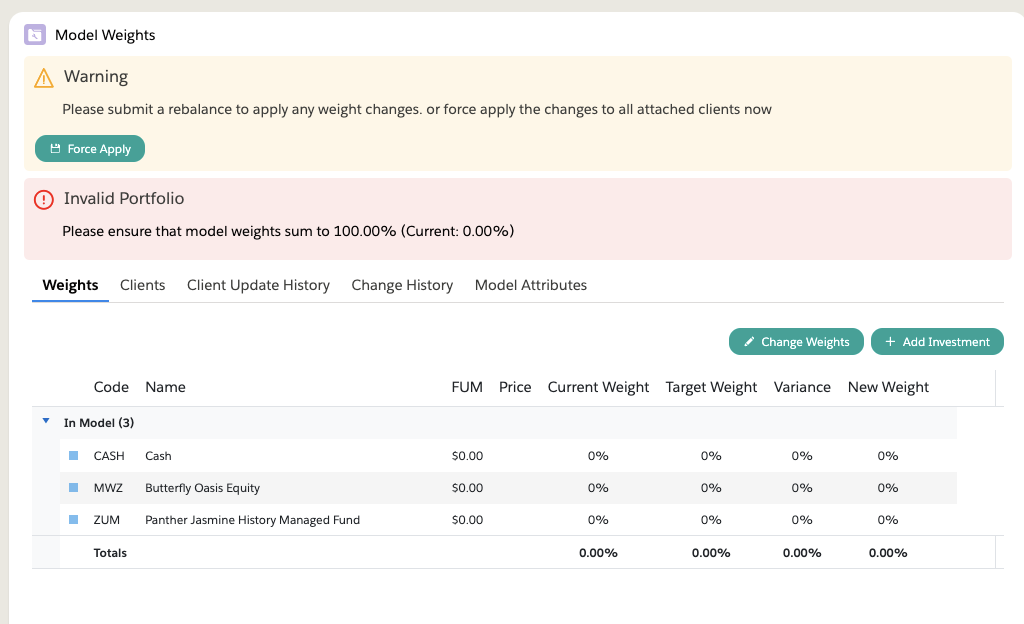Click the yellow warning triangle icon

click(x=43, y=77)
